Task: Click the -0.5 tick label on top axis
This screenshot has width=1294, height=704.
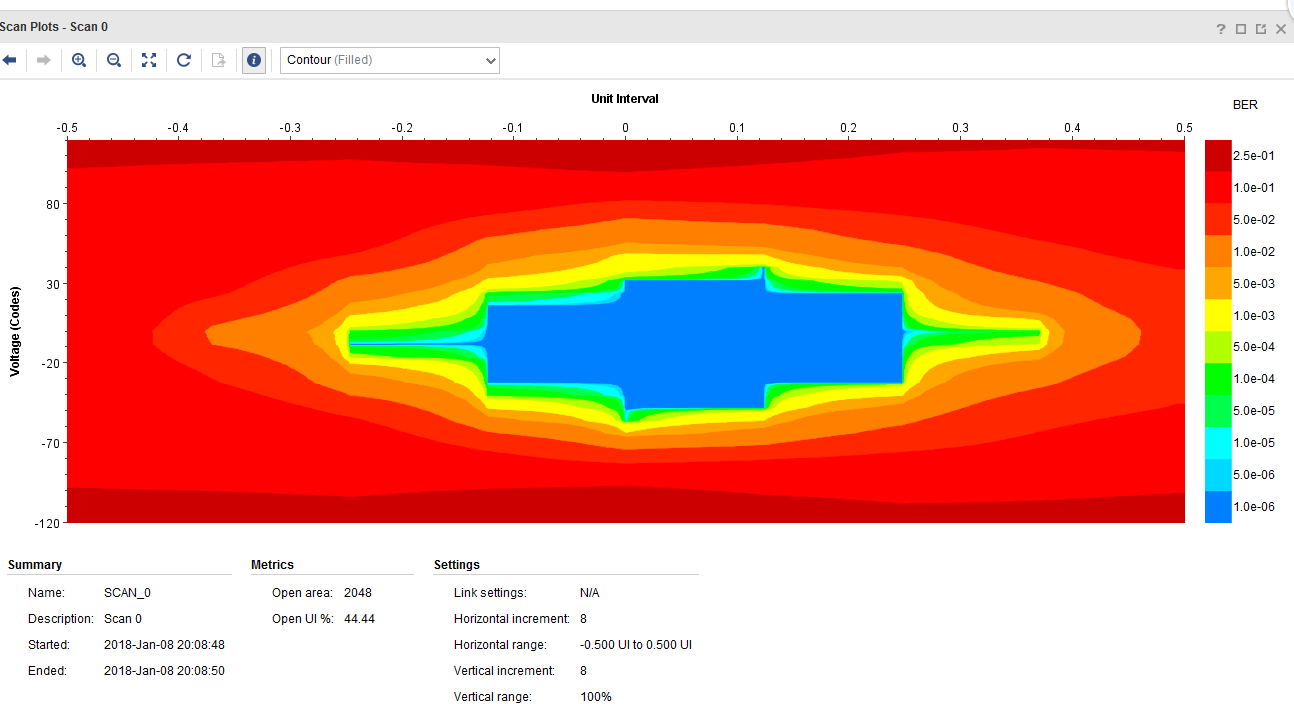Action: pyautogui.click(x=67, y=128)
